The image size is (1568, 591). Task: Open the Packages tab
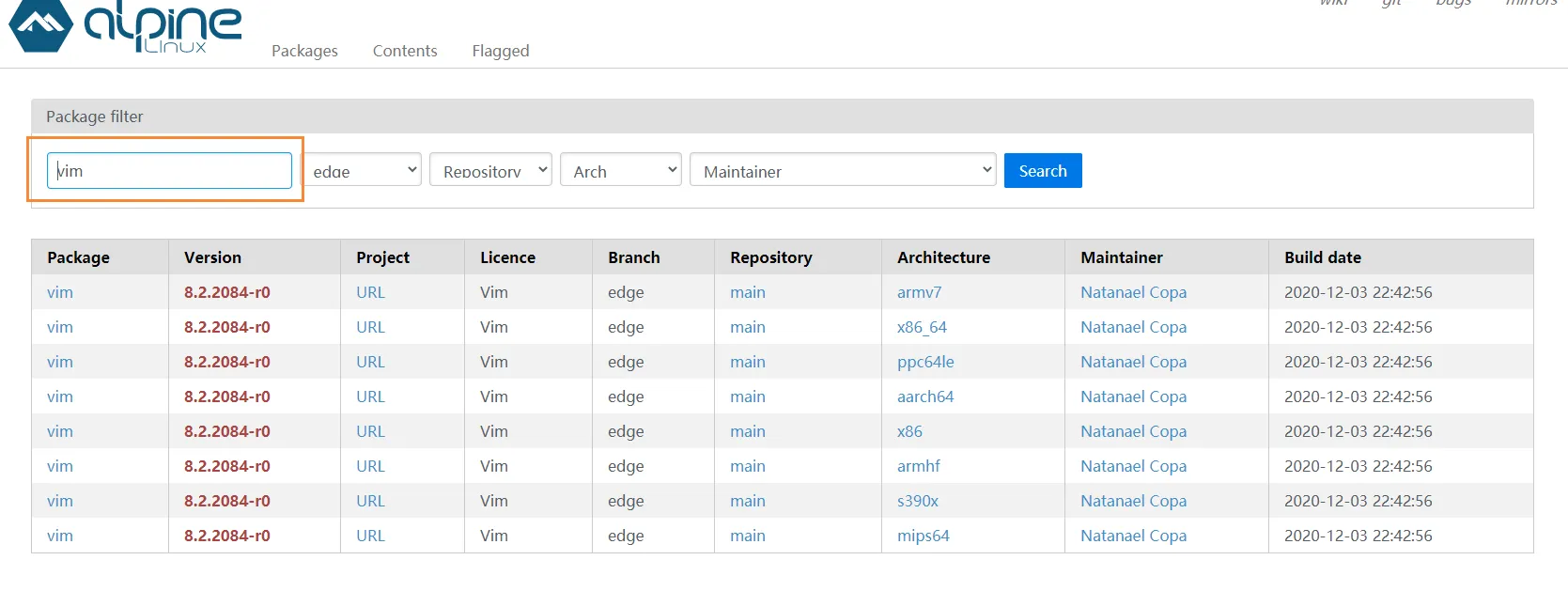point(304,51)
